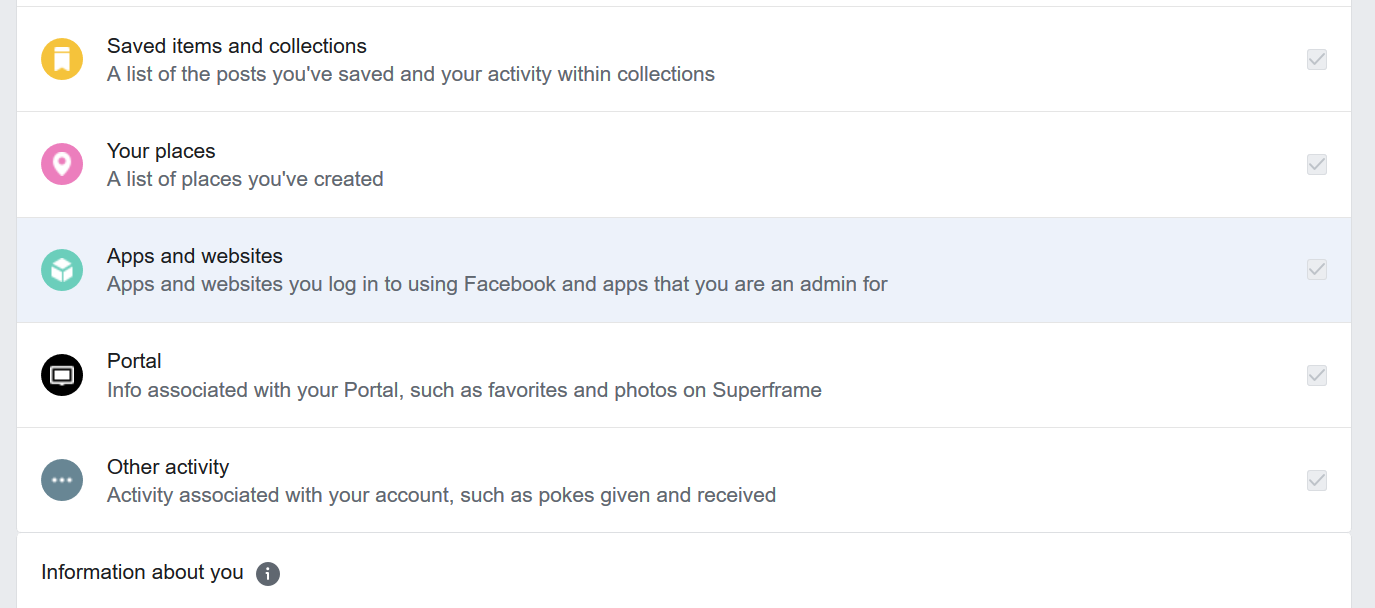
Task: Click the teal Apps and websites cube icon
Action: [x=62, y=270]
